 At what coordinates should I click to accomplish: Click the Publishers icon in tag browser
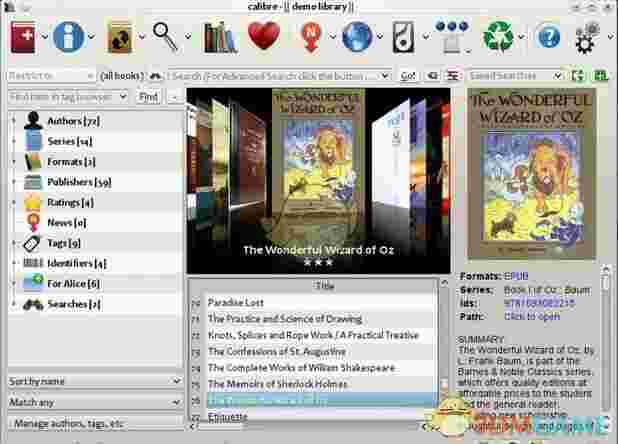coord(33,182)
